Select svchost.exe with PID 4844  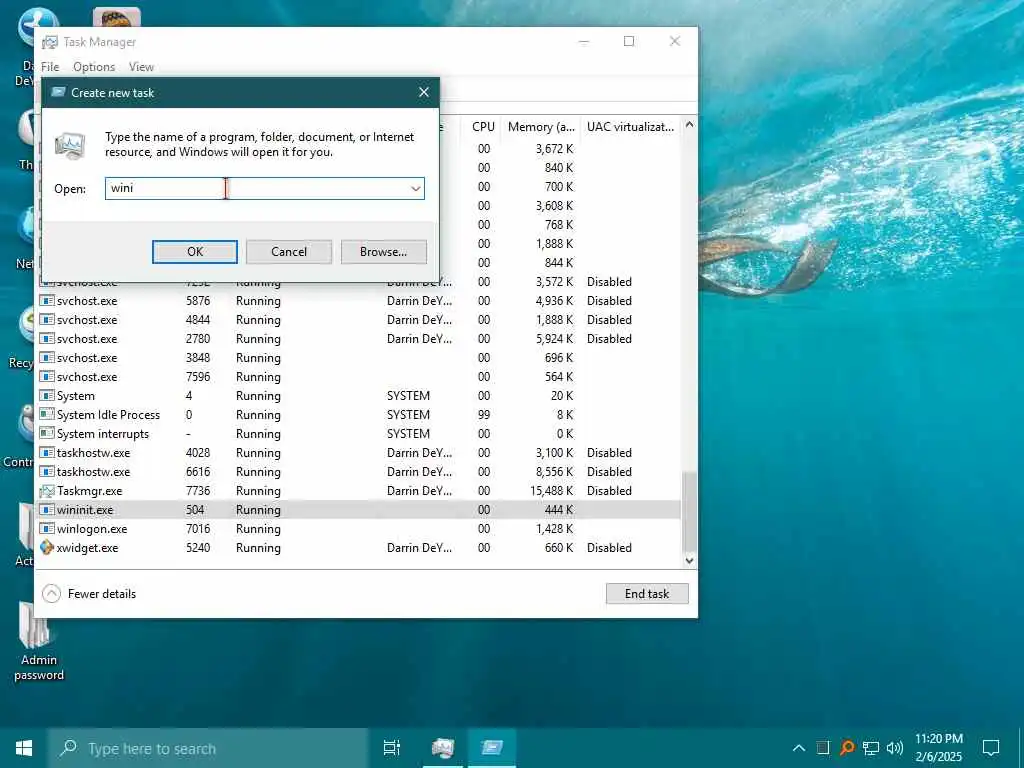click(359, 319)
